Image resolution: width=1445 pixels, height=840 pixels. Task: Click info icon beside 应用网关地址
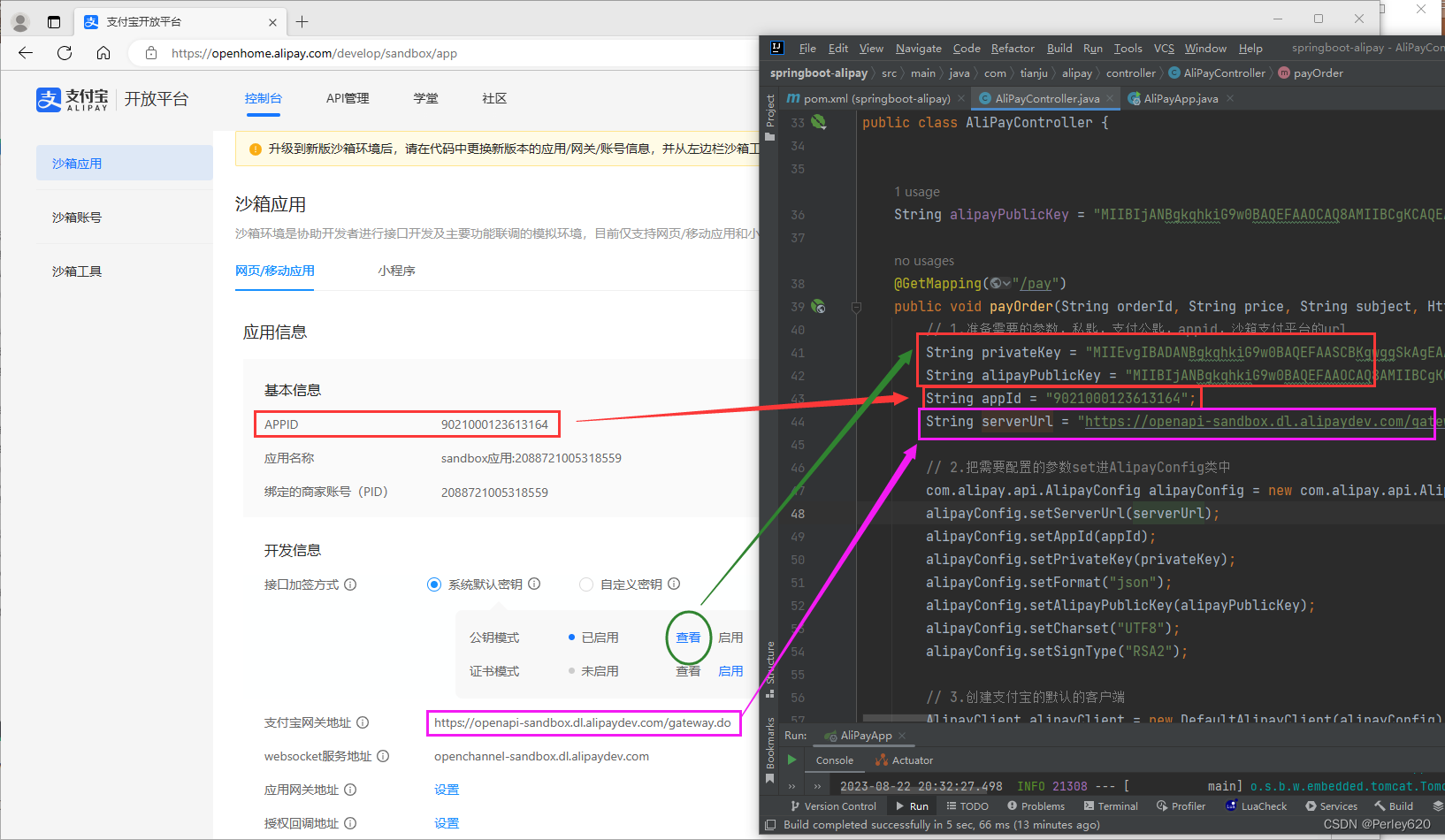coord(350,790)
